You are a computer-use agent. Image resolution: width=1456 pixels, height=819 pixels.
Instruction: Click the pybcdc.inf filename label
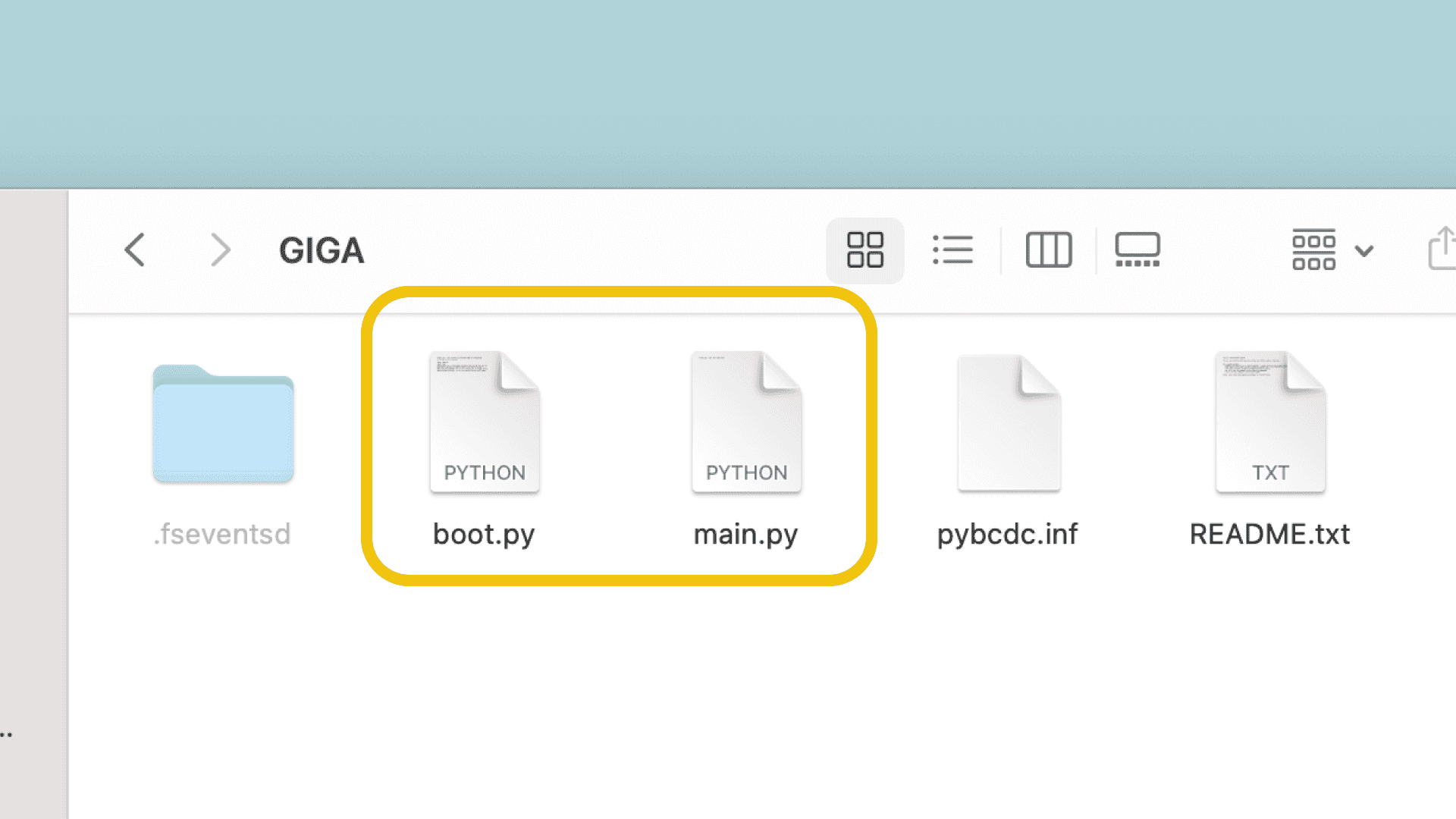1007,535
